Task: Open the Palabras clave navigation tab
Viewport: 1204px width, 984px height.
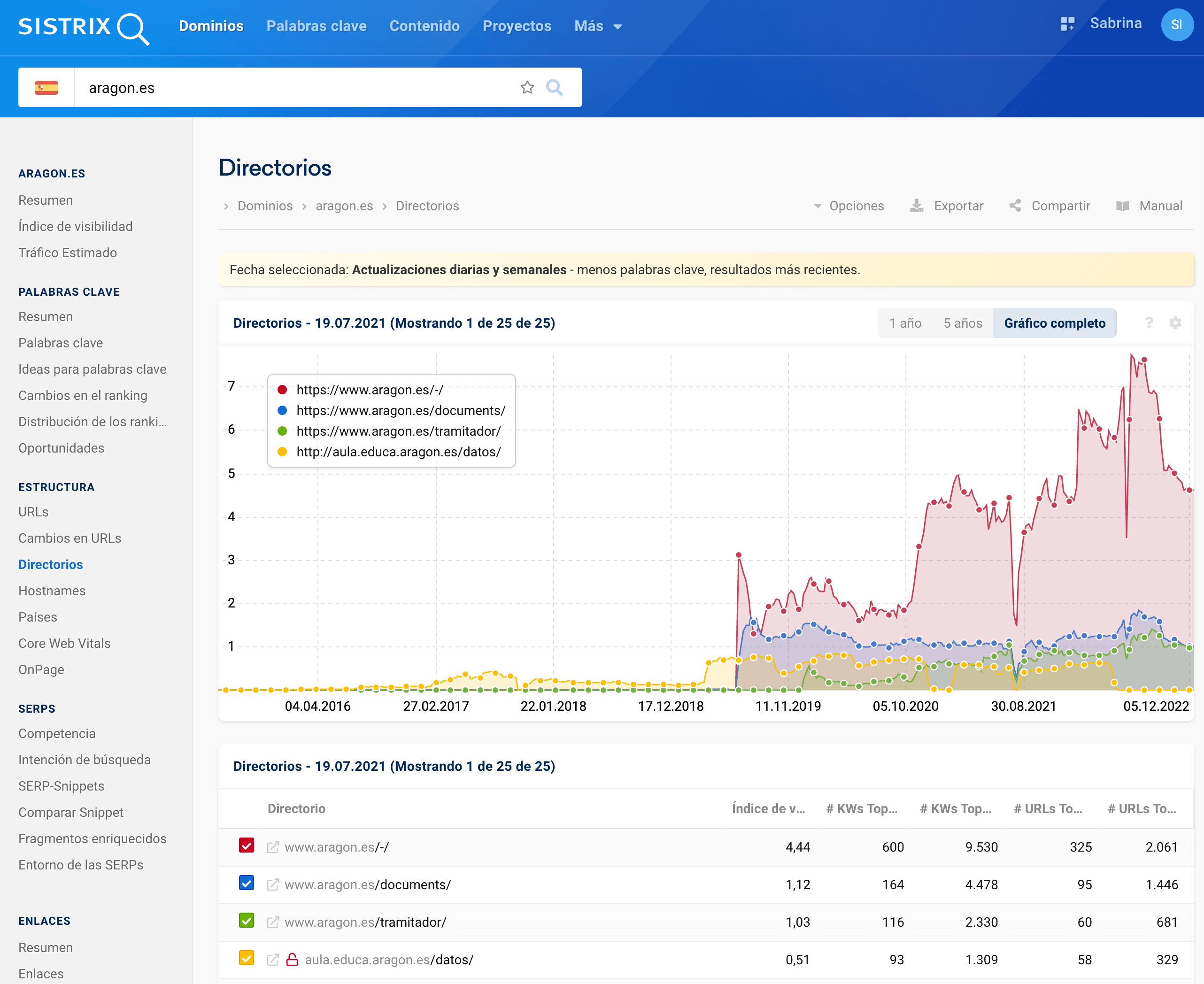Action: (x=316, y=26)
